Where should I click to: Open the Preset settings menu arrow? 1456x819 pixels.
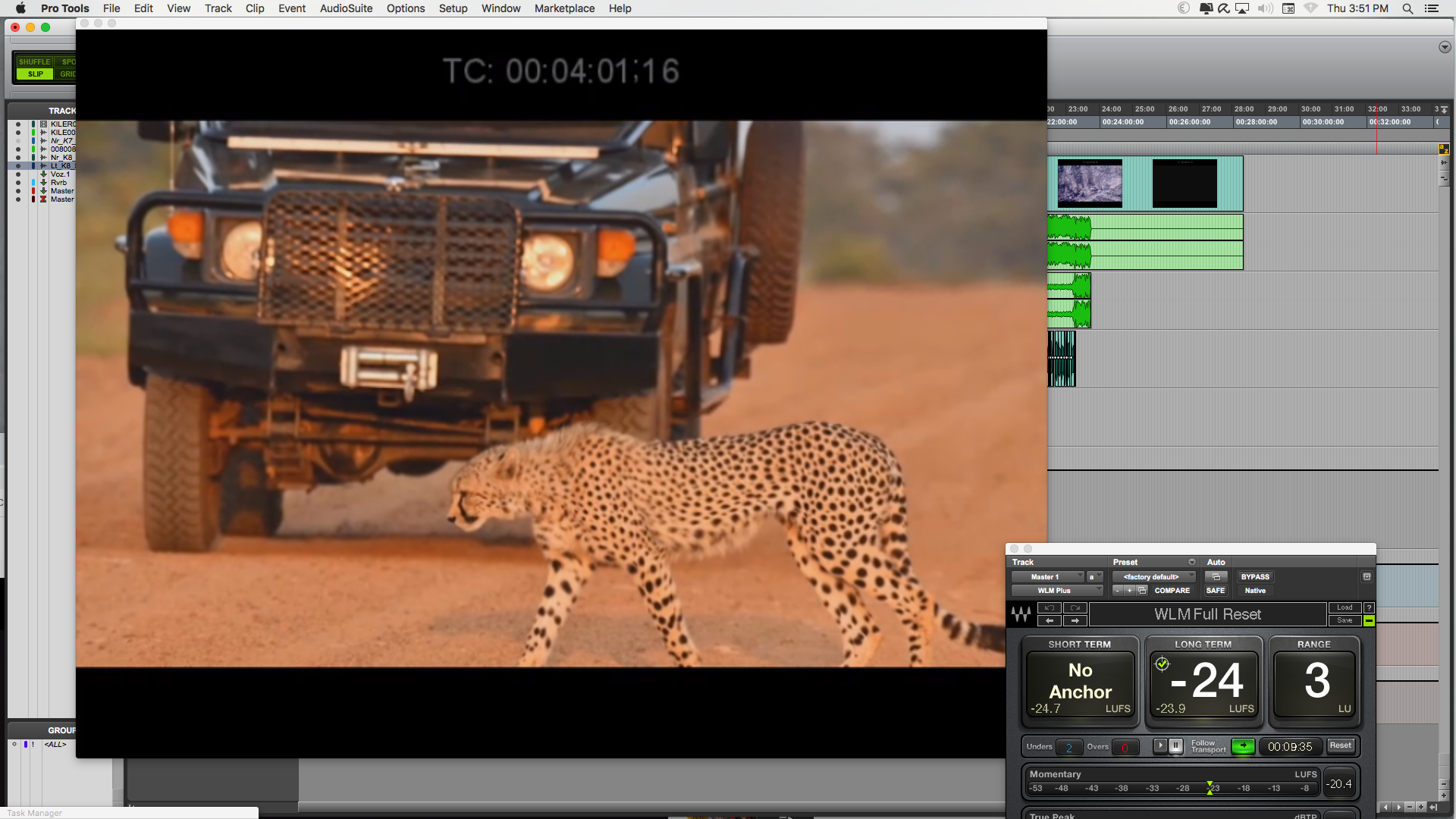(x=1191, y=562)
